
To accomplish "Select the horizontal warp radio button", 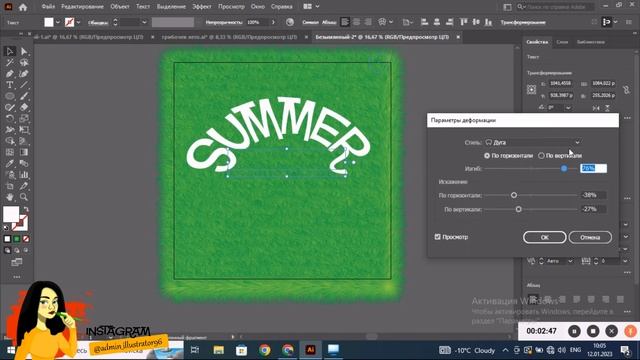I will click(487, 156).
